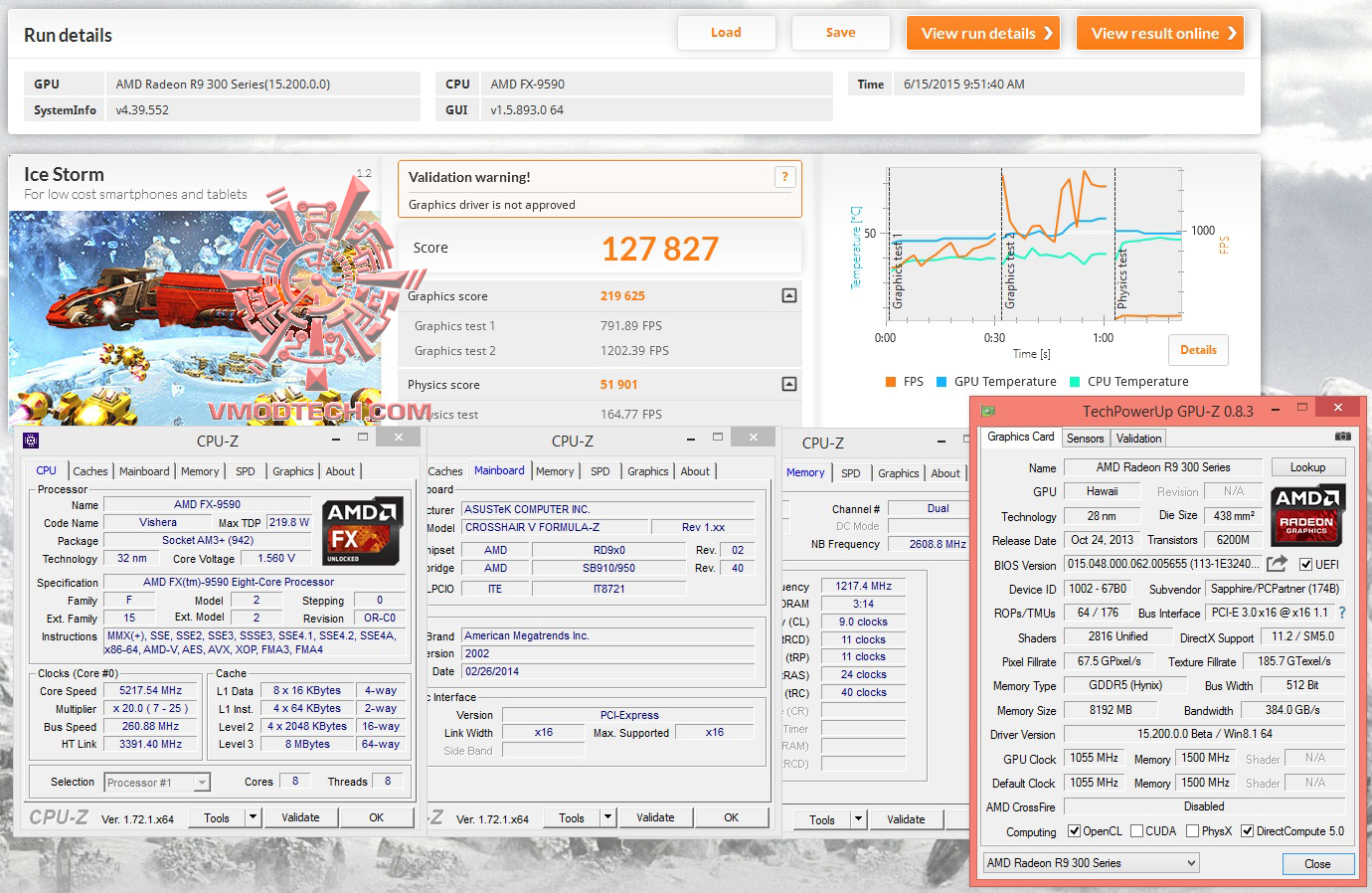This screenshot has height=893, width=1372.
Task: Close the CPU-Z Mainboard window
Action: 754,438
